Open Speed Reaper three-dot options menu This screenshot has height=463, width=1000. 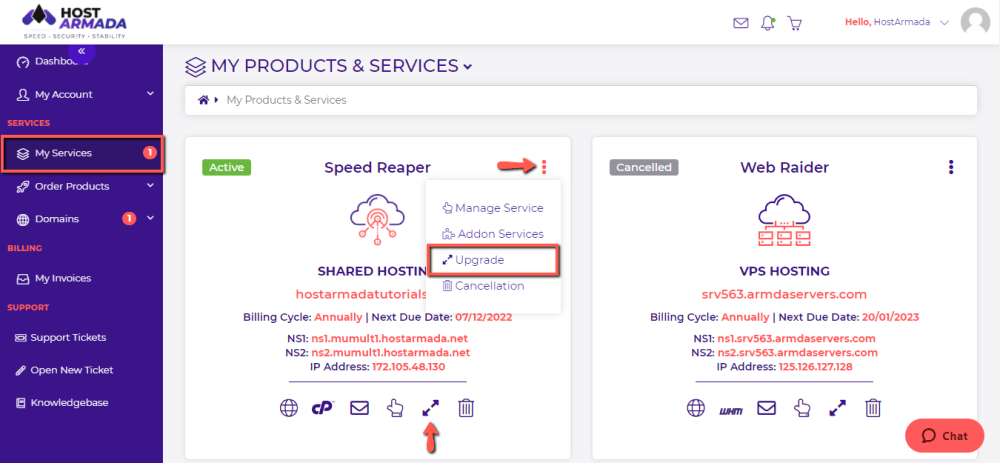[x=544, y=167]
